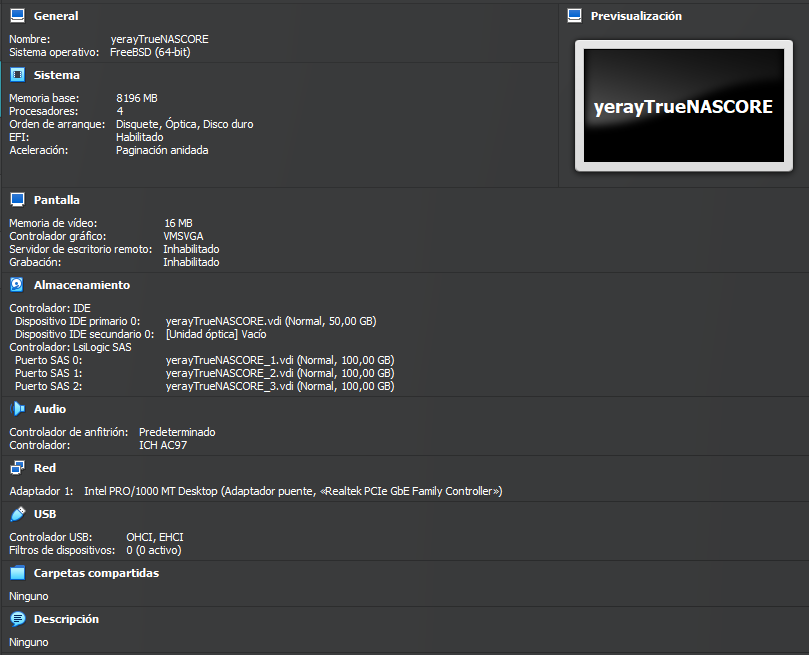Click the device filters 0 (0 activo) value
Image resolution: width=809 pixels, height=655 pixels.
(x=154, y=550)
